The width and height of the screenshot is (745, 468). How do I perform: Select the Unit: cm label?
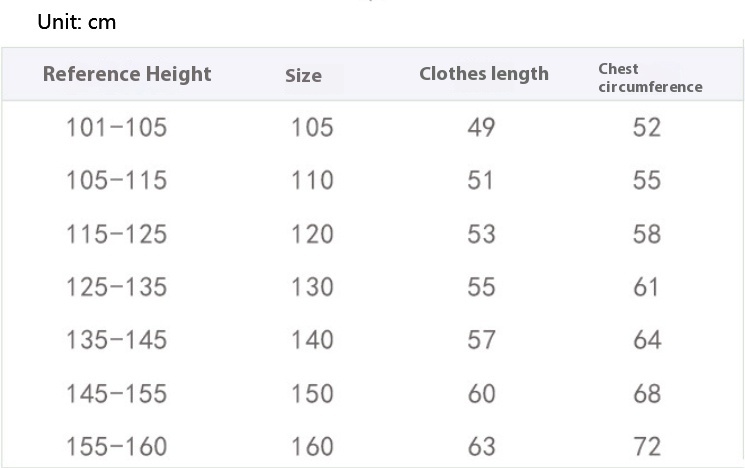[x=76, y=22]
